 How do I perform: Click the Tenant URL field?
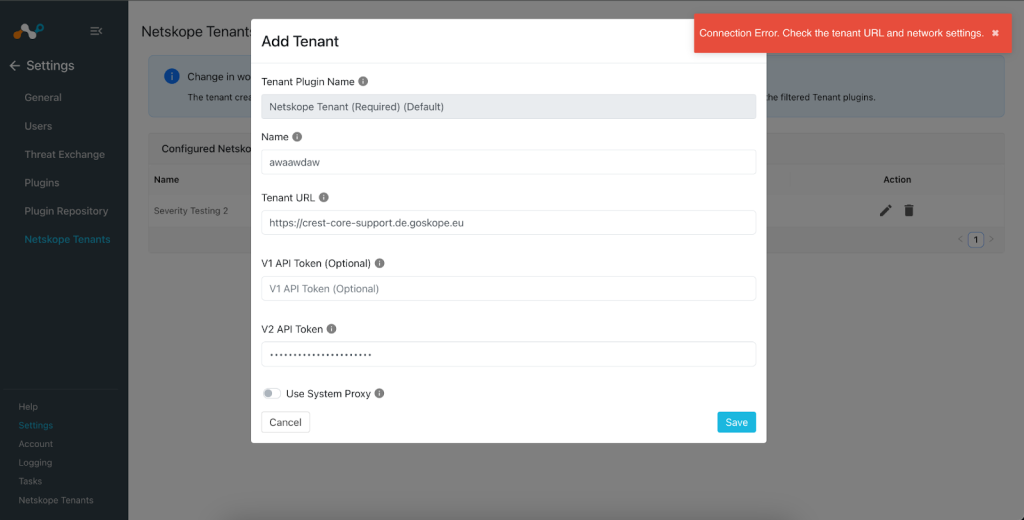click(509, 223)
